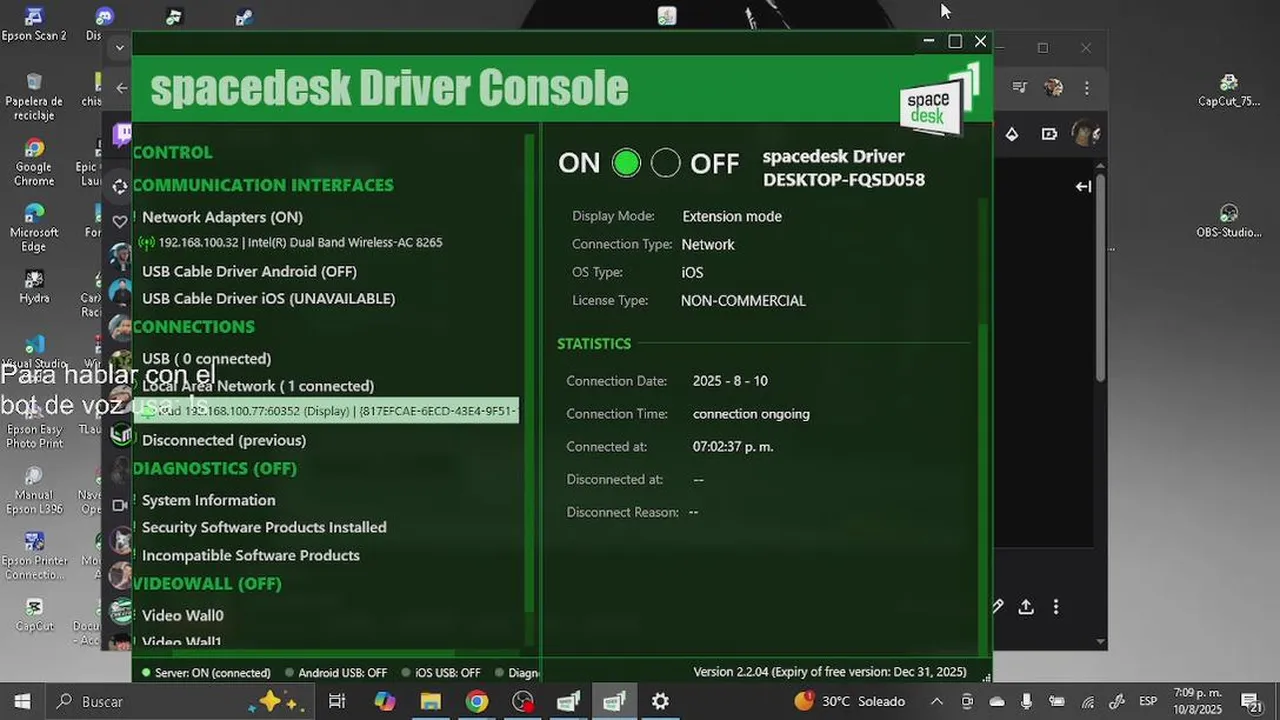Screen dimensions: 1280x720
Task: Select Network Adapters (ON) item
Action: (x=222, y=217)
